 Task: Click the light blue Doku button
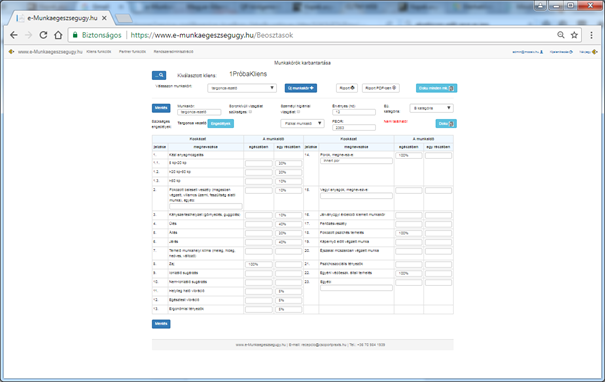click(446, 123)
